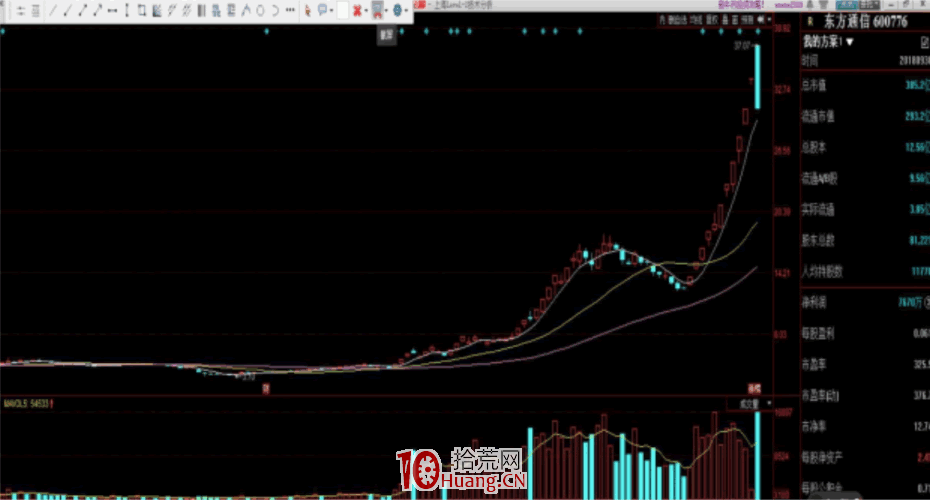Viewport: 930px width, 500px height.
Task: Click the R badge beside 东方通信
Action: pyautogui.click(x=810, y=22)
